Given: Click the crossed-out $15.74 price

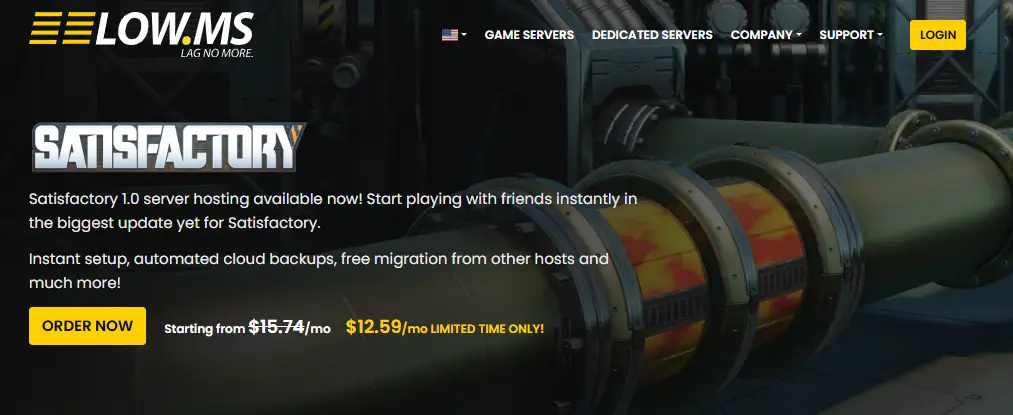Looking at the screenshot, I should tap(276, 327).
